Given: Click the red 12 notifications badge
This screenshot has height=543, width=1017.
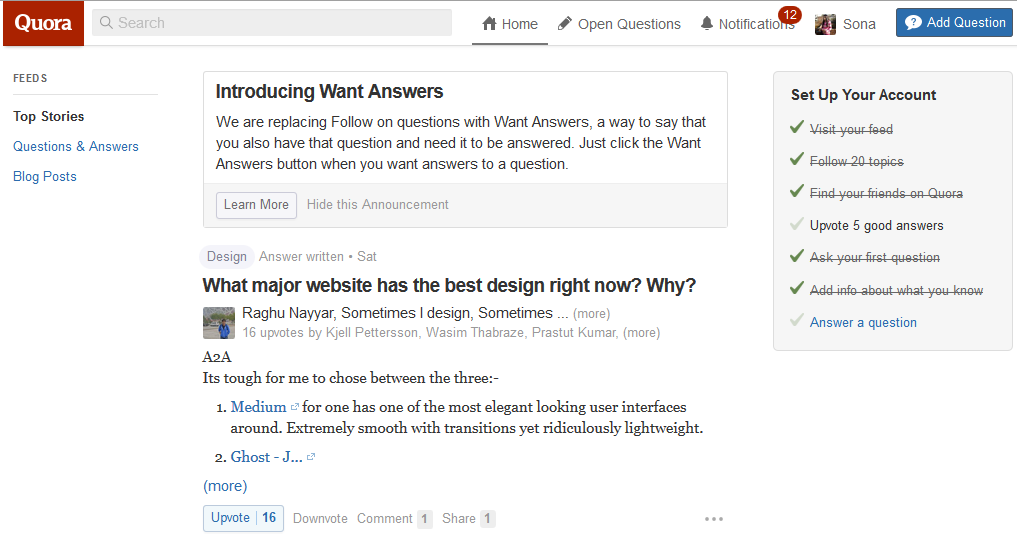Looking at the screenshot, I should tap(790, 14).
